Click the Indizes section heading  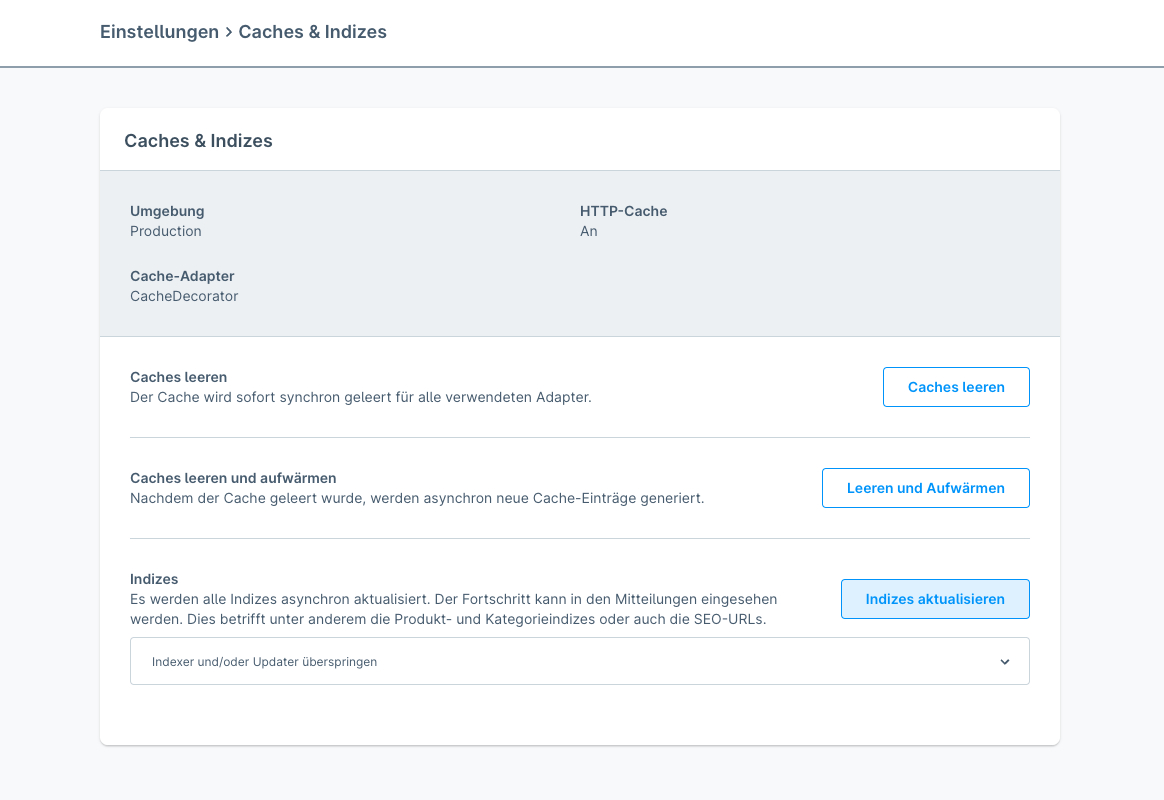coord(154,579)
